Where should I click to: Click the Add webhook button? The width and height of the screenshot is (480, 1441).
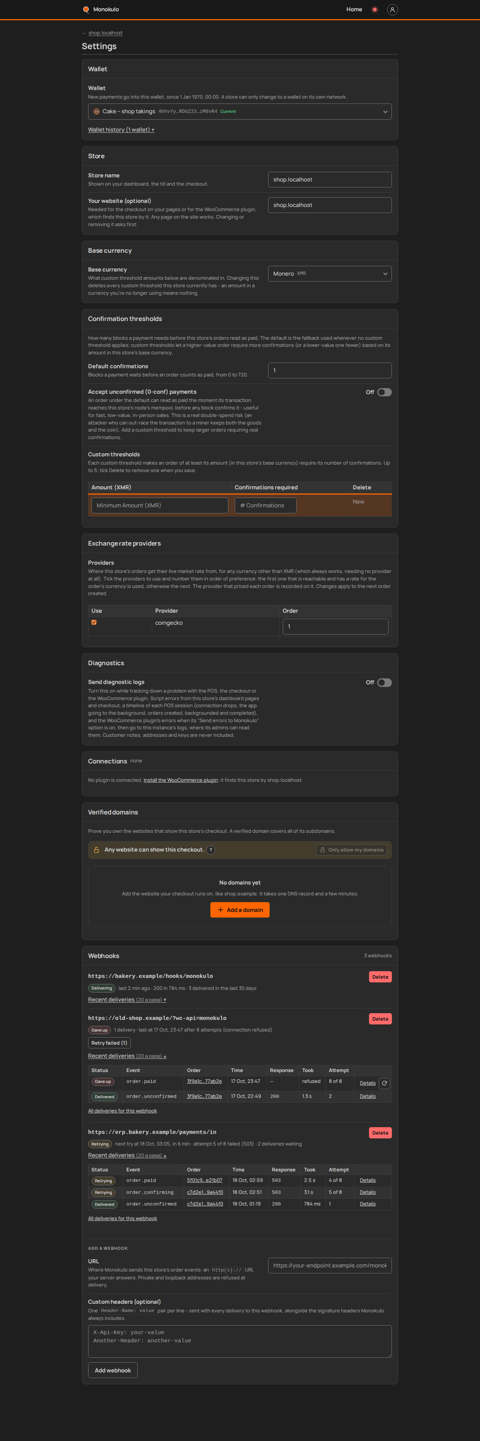coord(113,1370)
